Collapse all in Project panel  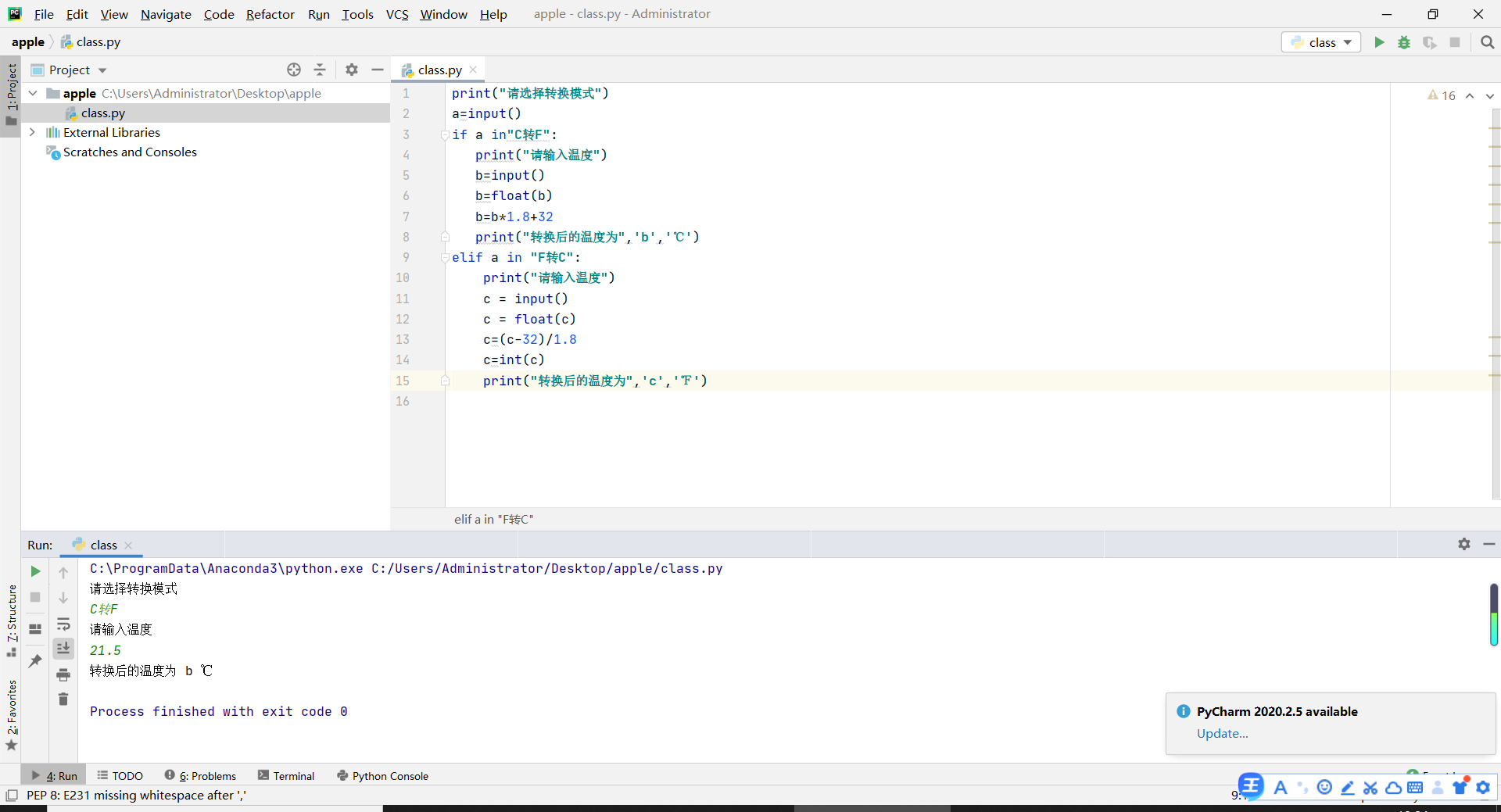[320, 70]
